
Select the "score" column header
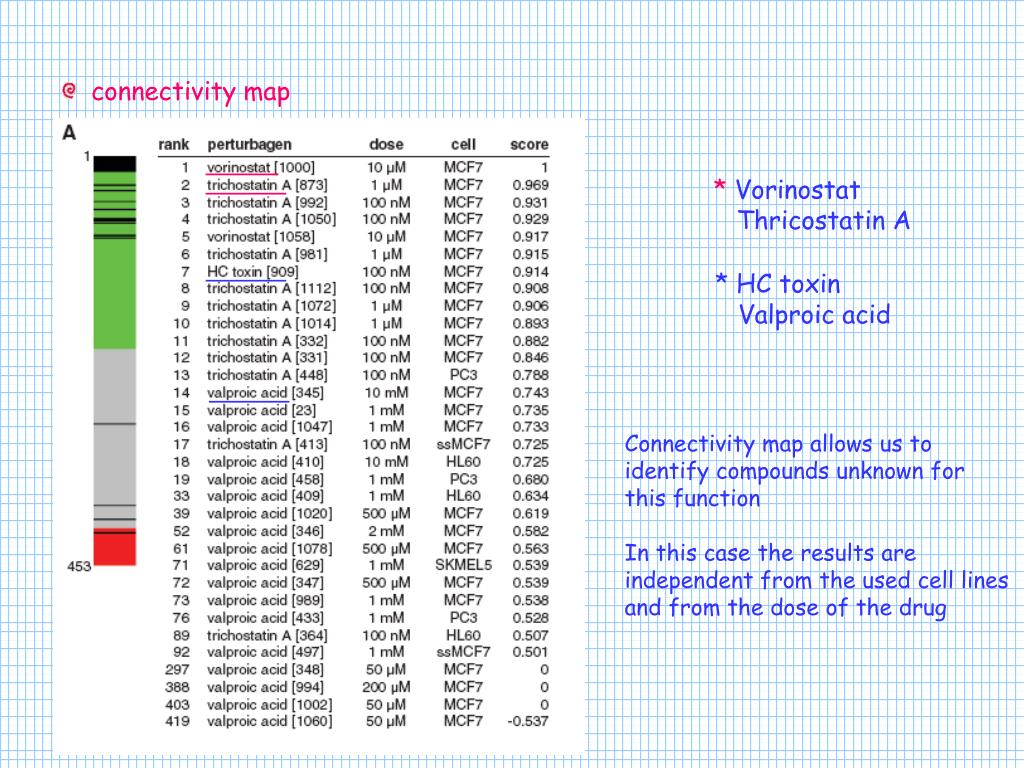(529, 144)
